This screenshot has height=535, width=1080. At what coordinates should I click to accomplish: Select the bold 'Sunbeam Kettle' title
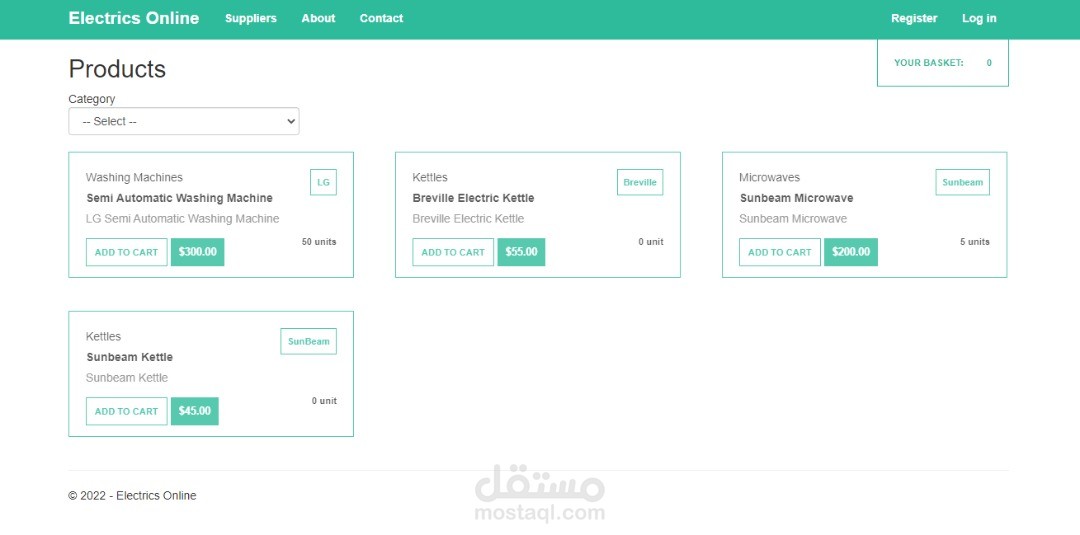point(129,357)
